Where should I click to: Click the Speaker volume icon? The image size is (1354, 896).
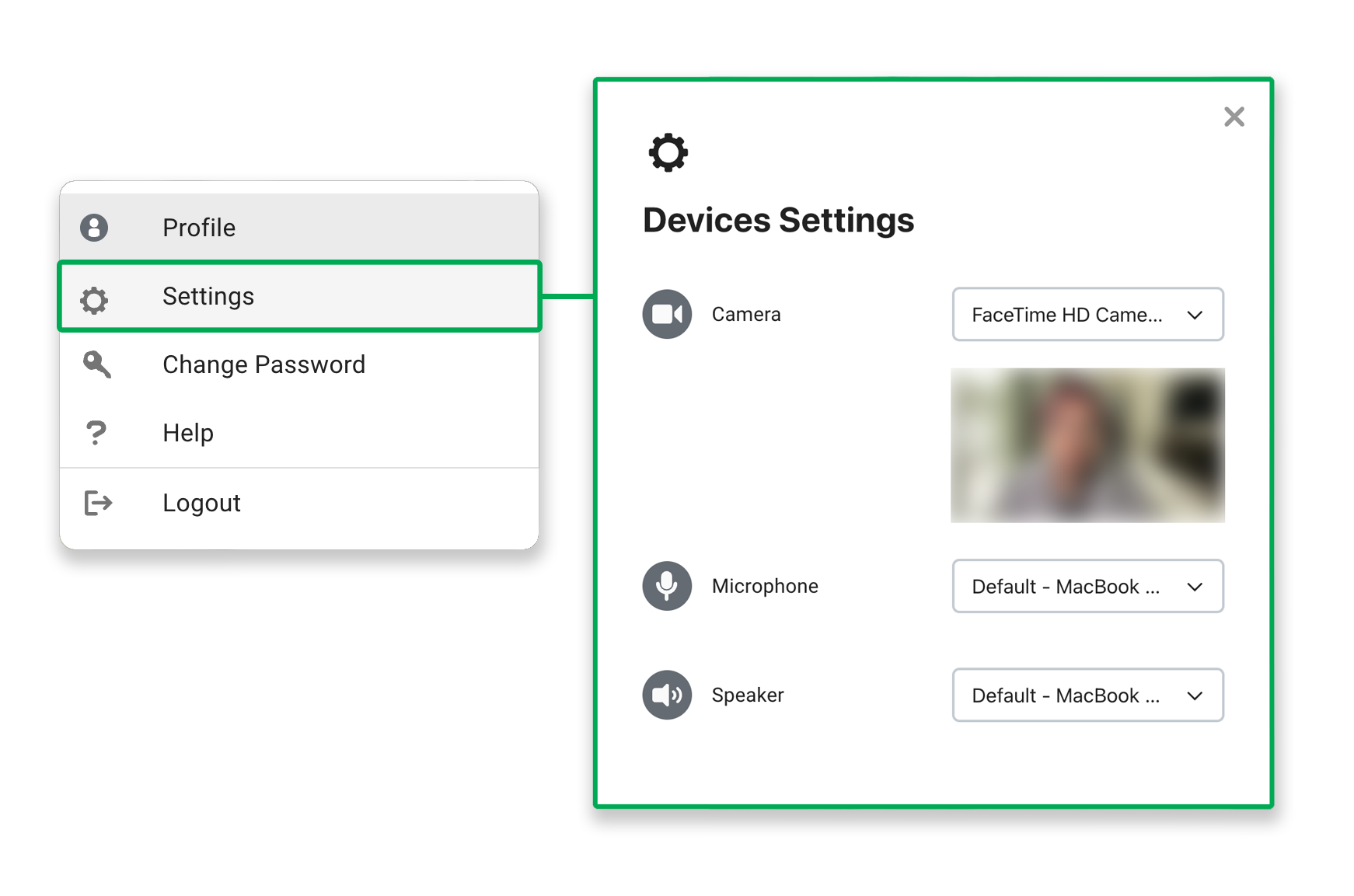[x=667, y=695]
